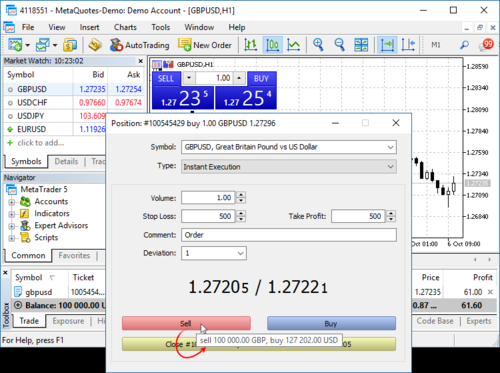This screenshot has height=373, width=500.
Task: Select EURUSD row in Market Watch
Action: 55,129
